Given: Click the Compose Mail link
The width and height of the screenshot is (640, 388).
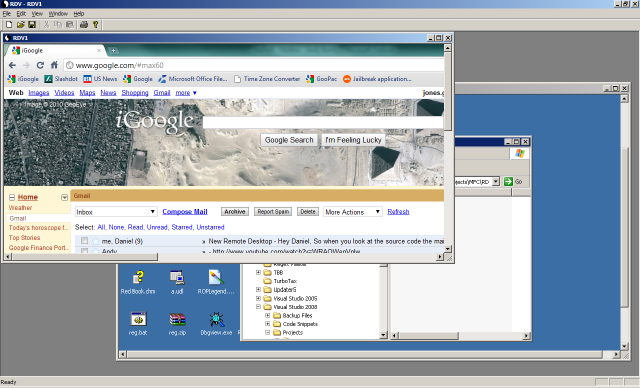Looking at the screenshot, I should pos(185,212).
